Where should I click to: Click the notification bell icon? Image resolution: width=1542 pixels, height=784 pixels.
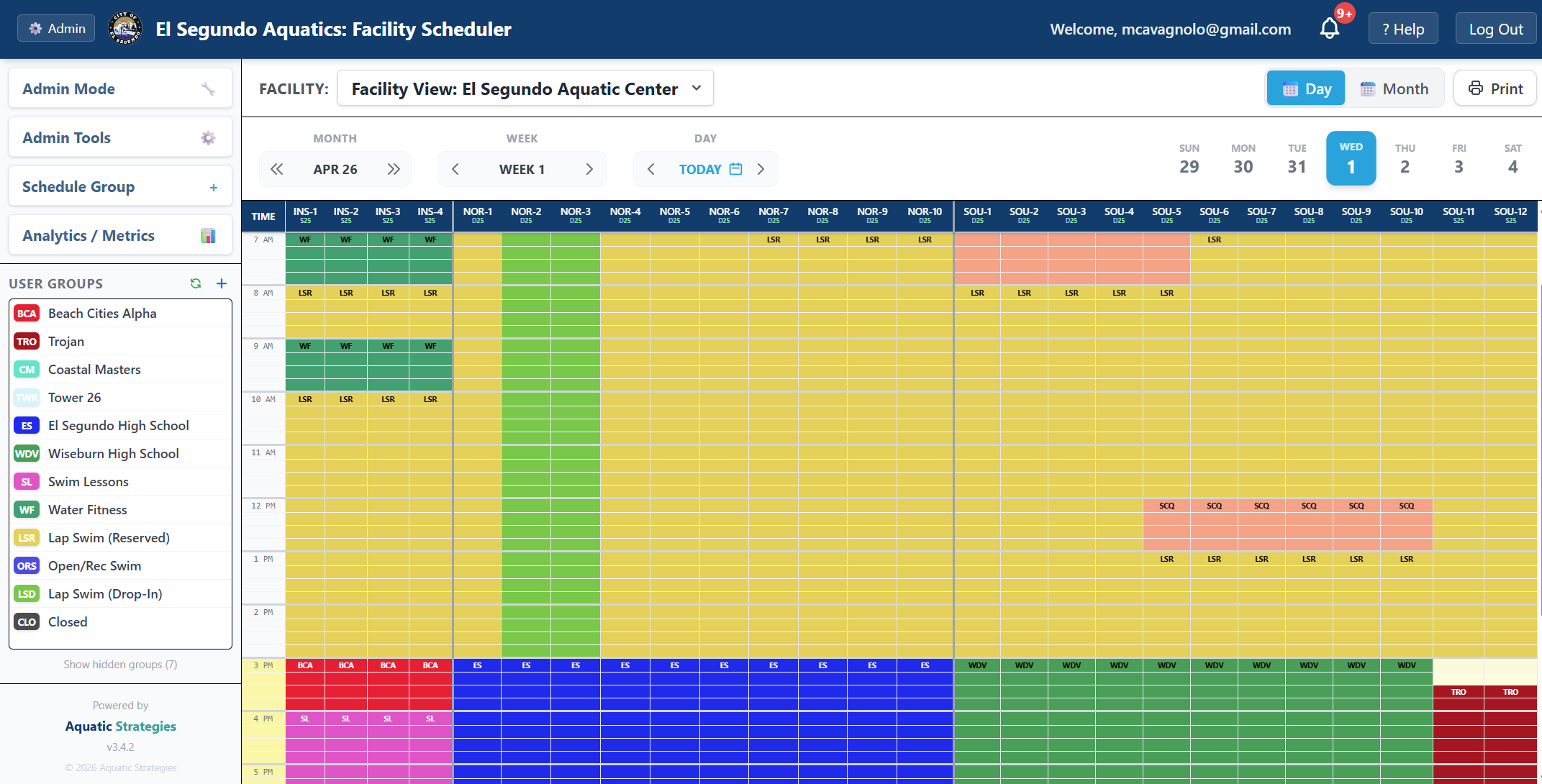pos(1330,28)
